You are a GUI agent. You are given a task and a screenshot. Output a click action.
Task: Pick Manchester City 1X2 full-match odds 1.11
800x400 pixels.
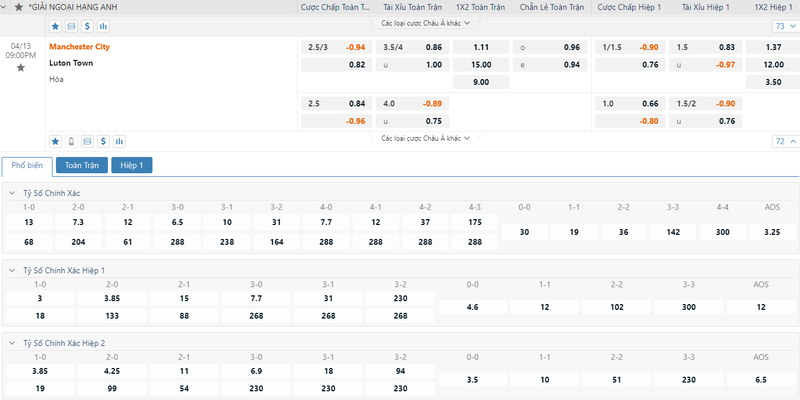481,47
